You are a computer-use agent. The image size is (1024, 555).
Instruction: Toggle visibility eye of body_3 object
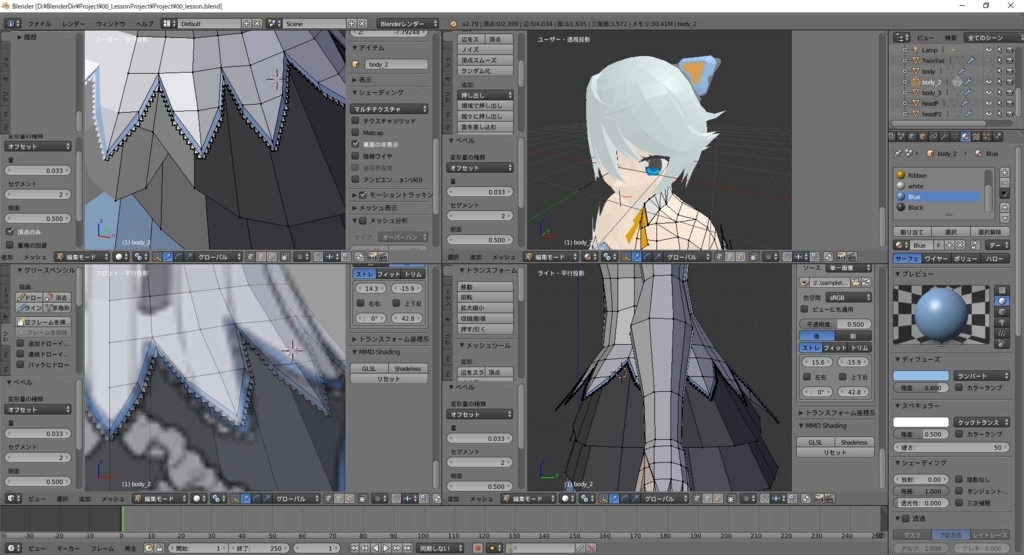[x=988, y=92]
